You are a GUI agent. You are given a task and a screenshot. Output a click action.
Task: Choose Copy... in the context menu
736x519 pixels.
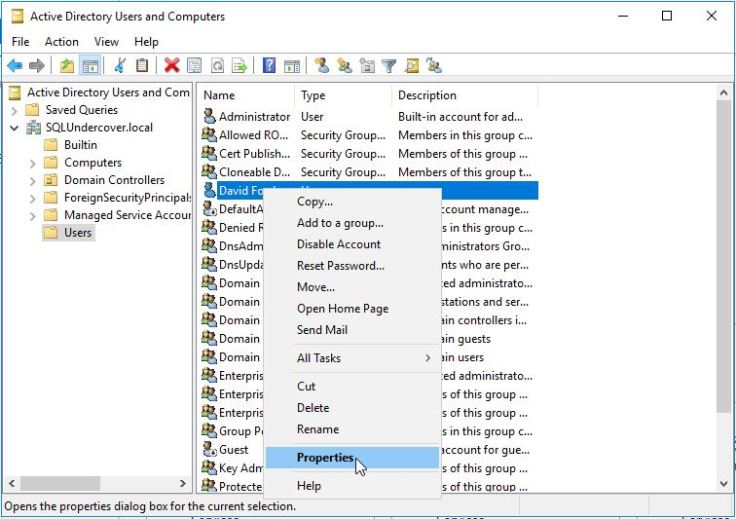[x=353, y=202]
